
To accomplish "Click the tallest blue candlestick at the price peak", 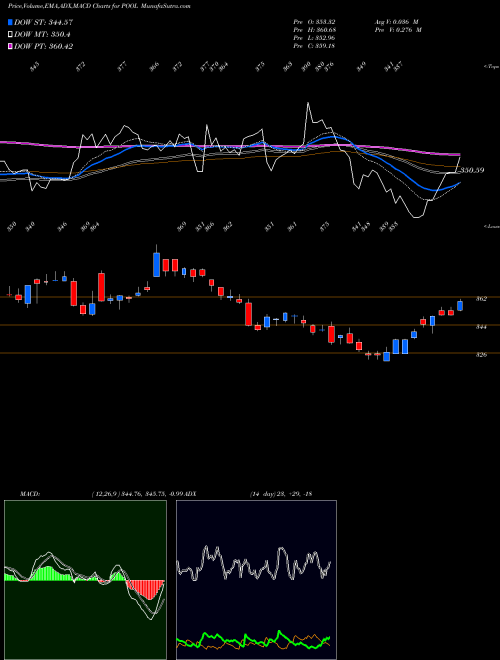I will tap(157, 264).
